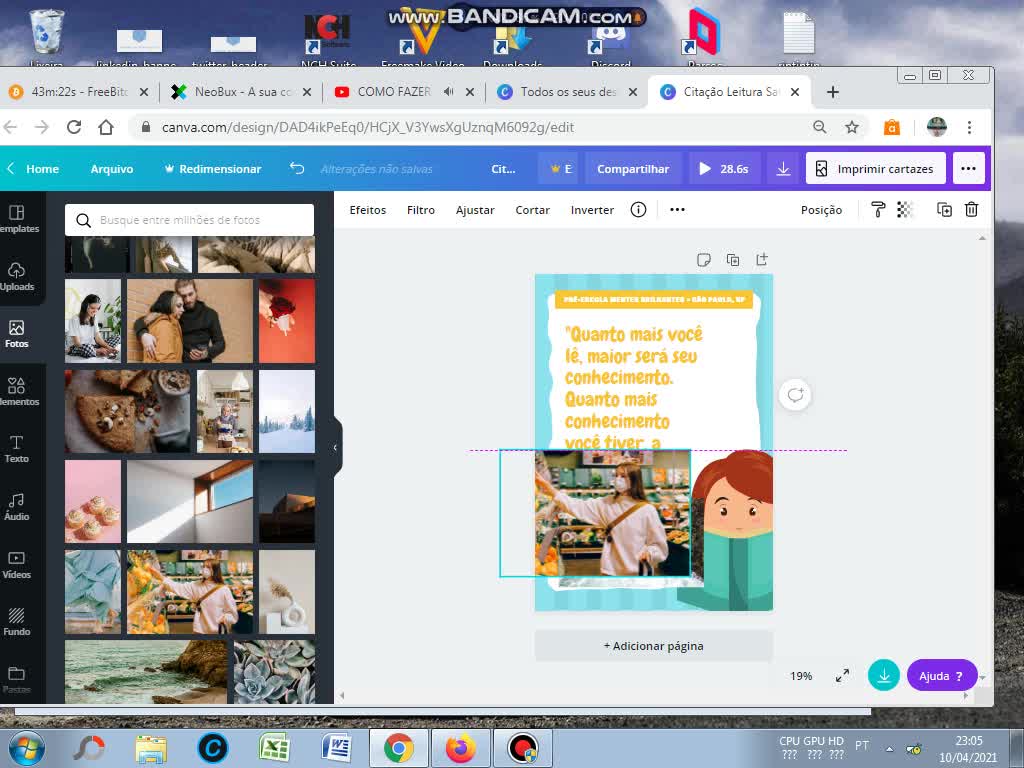1024x768 pixels.
Task: Open the Pastas sidebar panel
Action: click(17, 679)
